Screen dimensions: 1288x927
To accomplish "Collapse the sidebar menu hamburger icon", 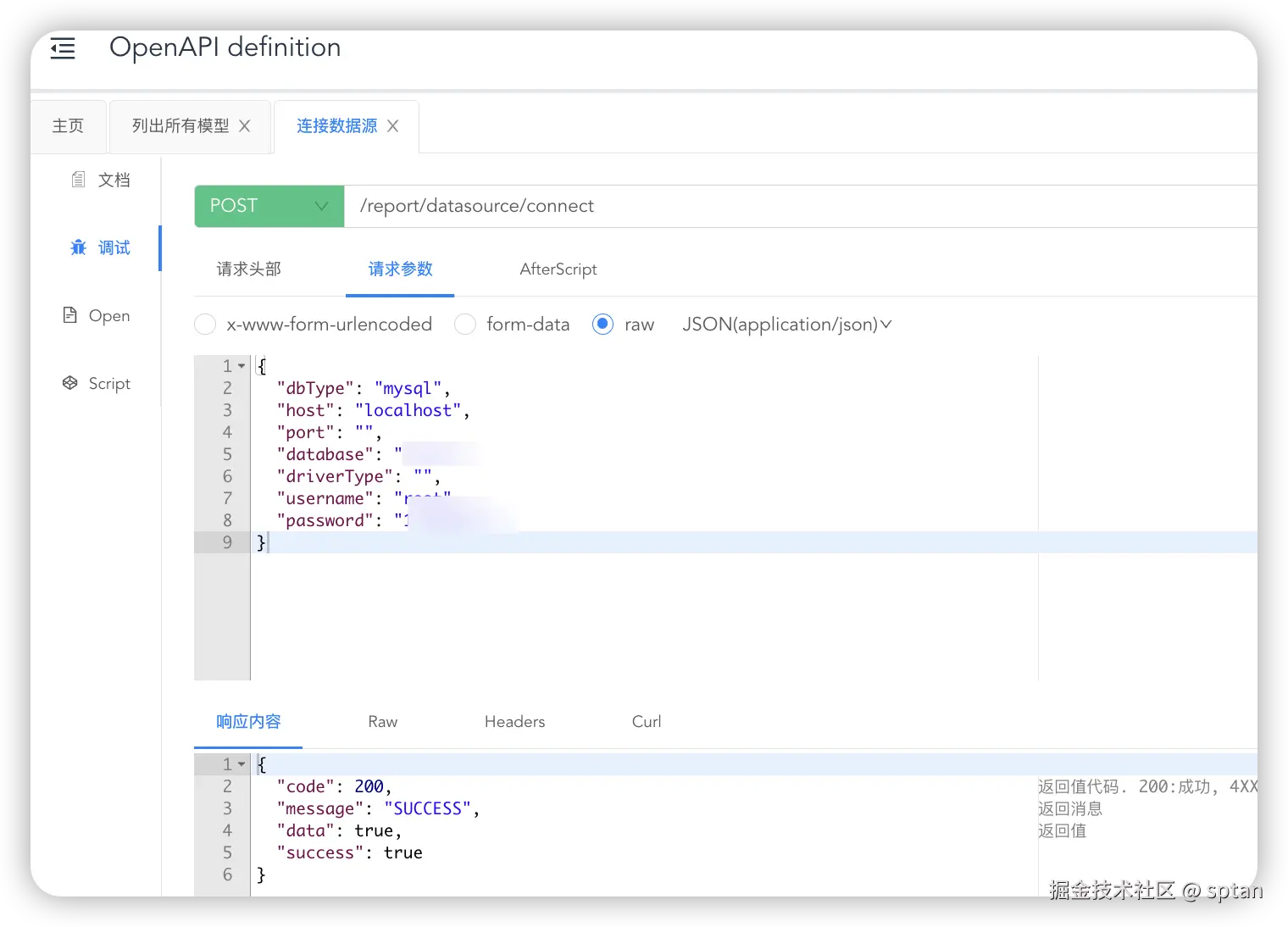I will coord(63,48).
